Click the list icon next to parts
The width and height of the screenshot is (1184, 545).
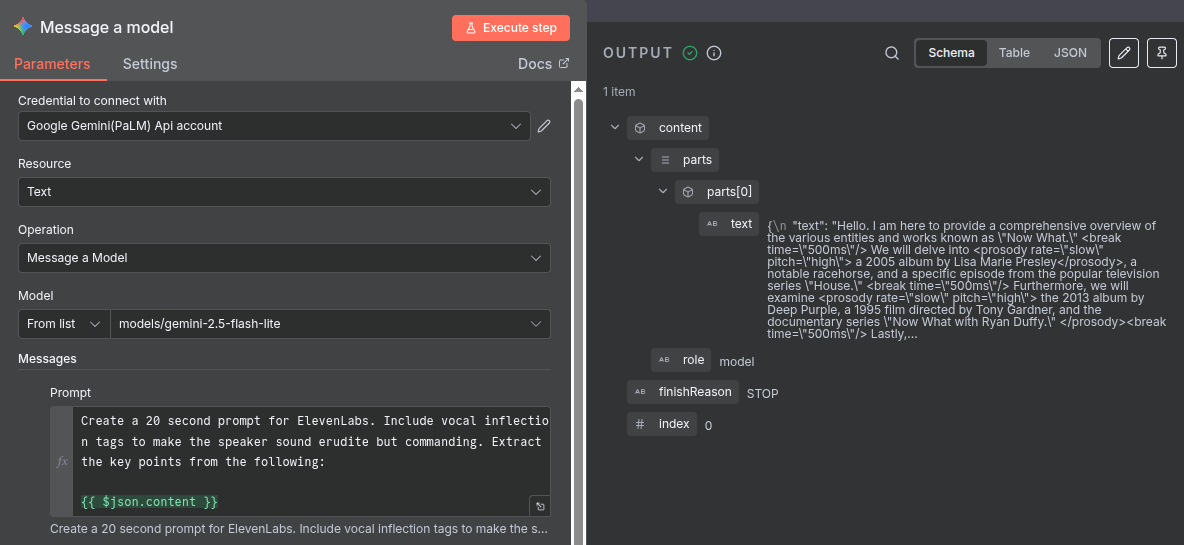pos(664,160)
